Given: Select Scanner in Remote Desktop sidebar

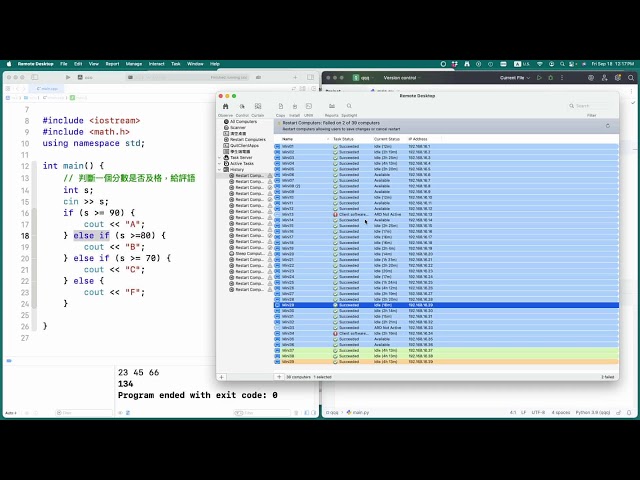Looking at the screenshot, I should pos(238,128).
